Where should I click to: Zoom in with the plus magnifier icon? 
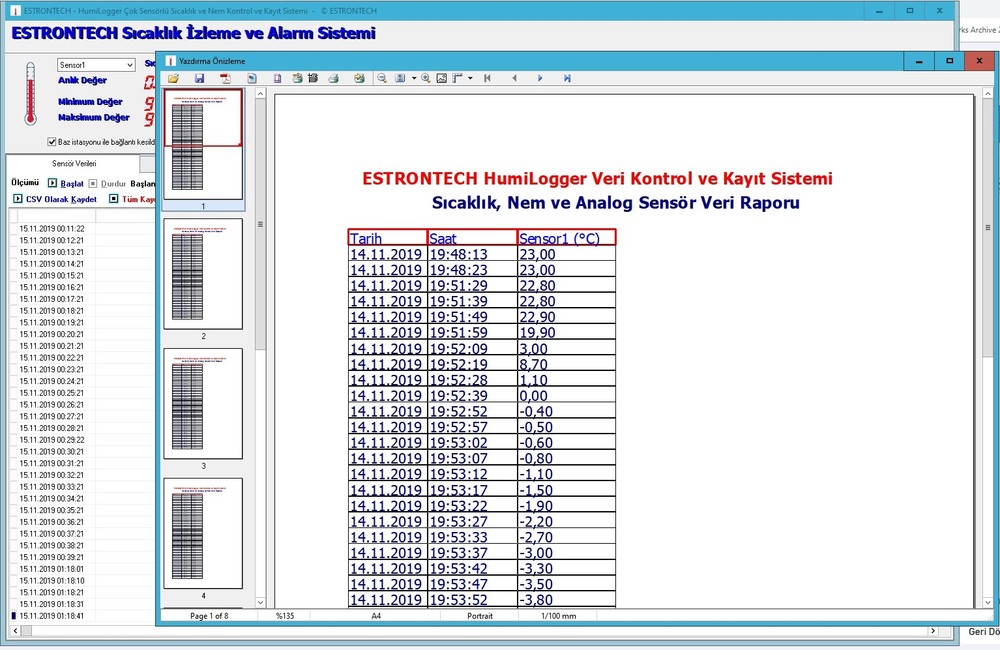pyautogui.click(x=426, y=78)
